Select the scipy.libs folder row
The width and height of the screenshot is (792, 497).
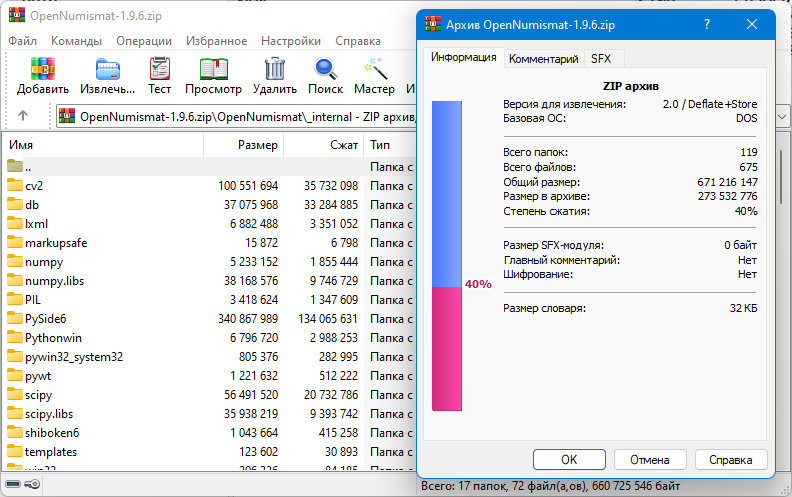pos(209,414)
